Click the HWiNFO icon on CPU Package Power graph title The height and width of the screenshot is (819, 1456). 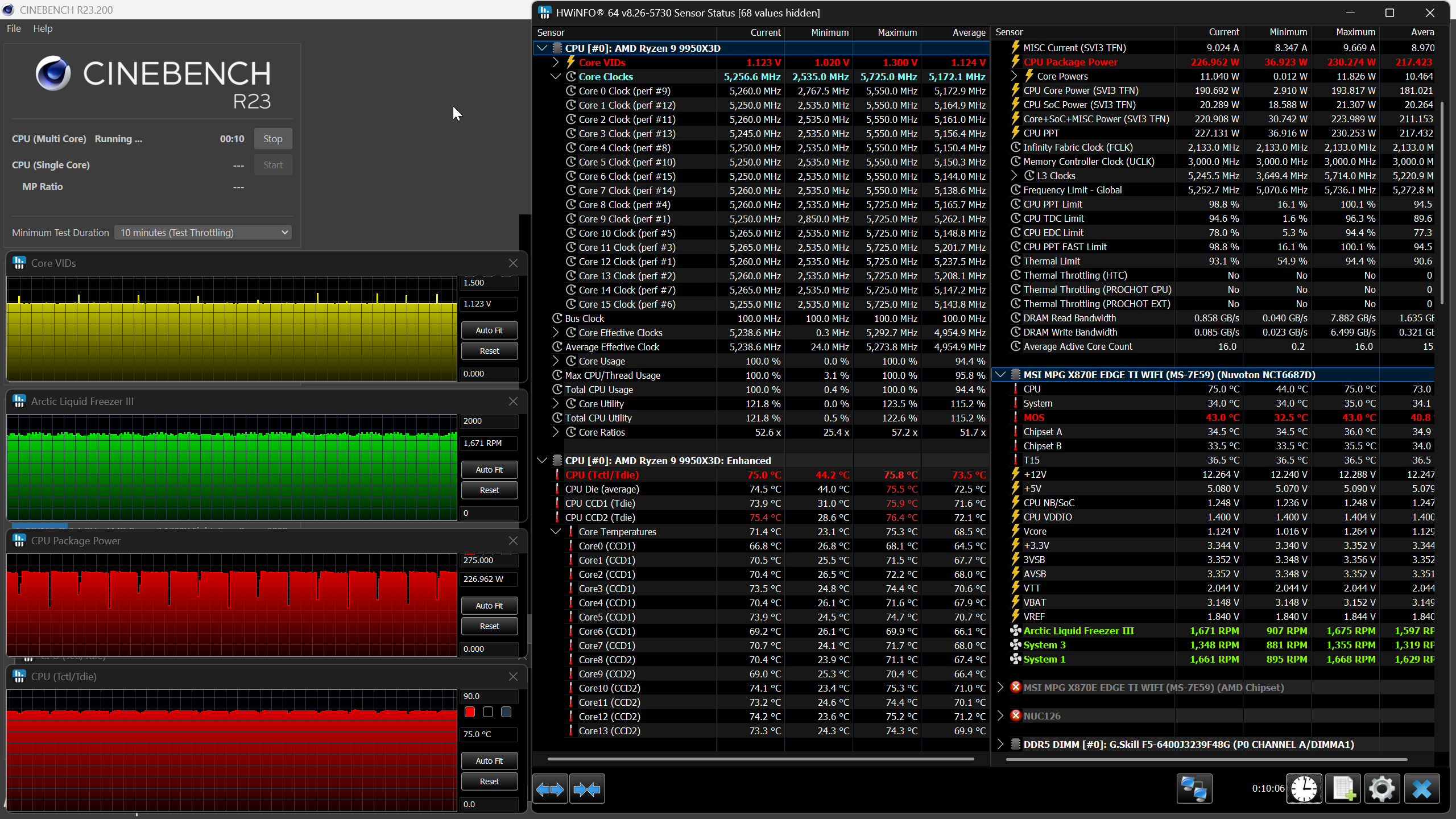(19, 540)
